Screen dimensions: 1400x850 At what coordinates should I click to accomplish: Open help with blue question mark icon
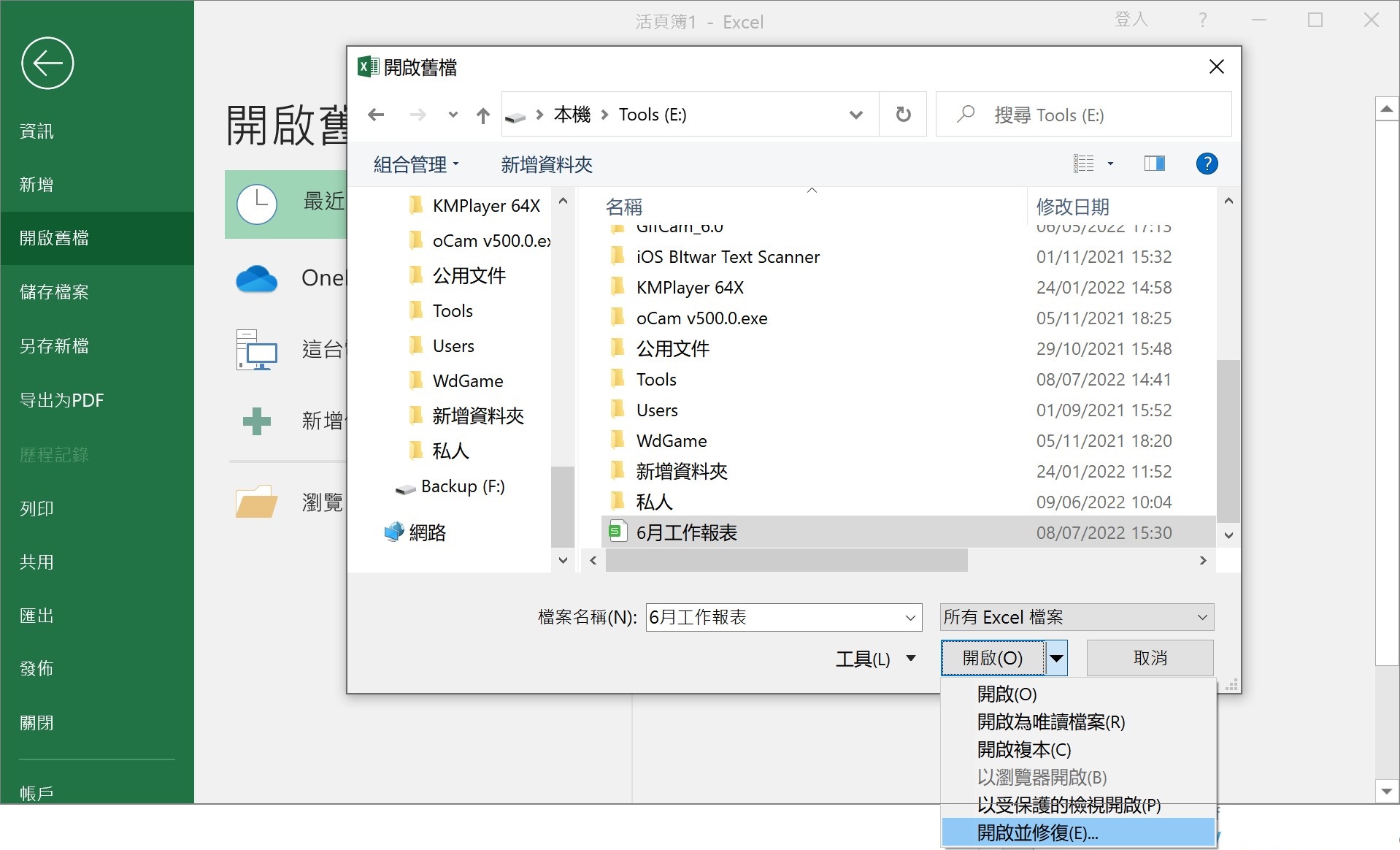[x=1207, y=164]
